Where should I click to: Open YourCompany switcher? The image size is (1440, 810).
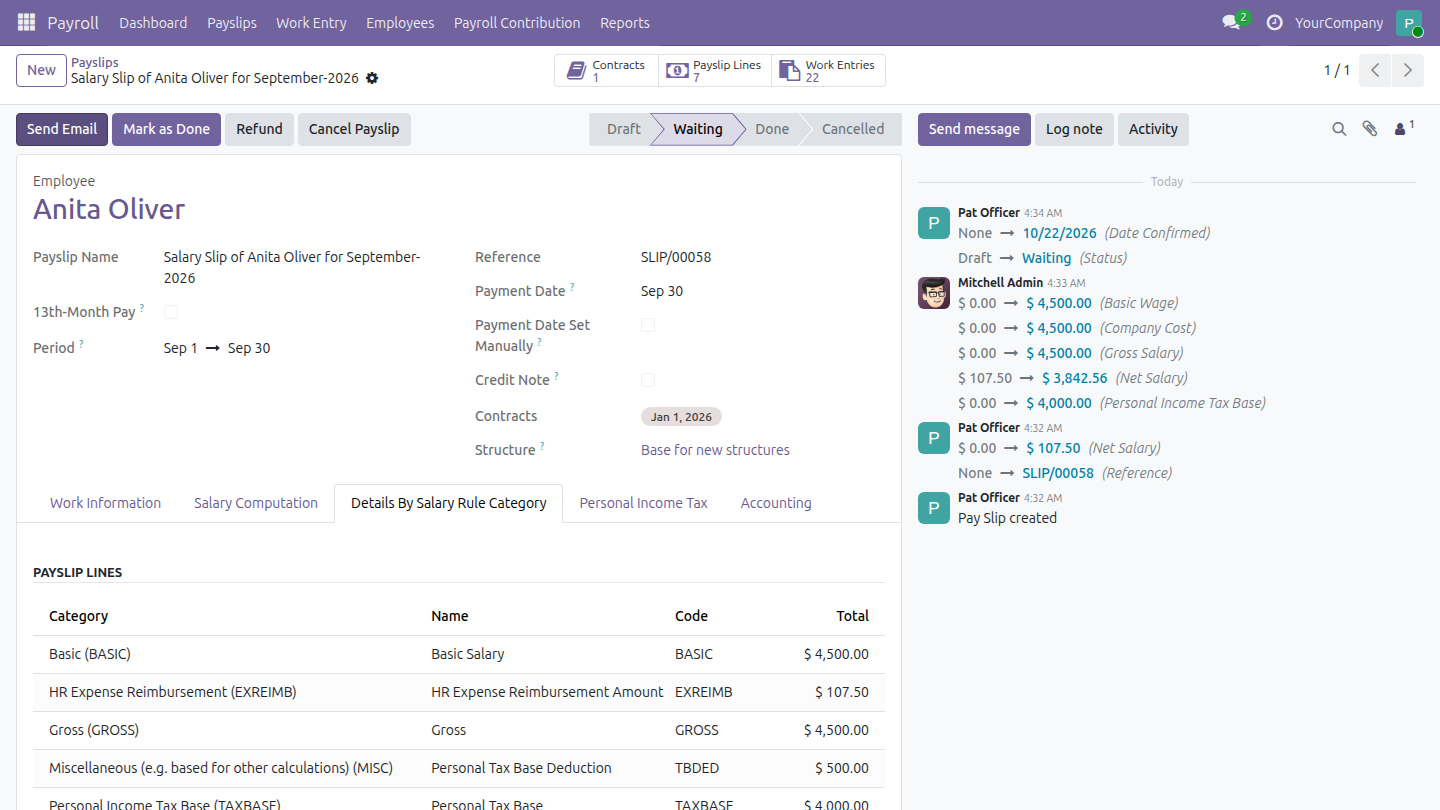(x=1339, y=22)
